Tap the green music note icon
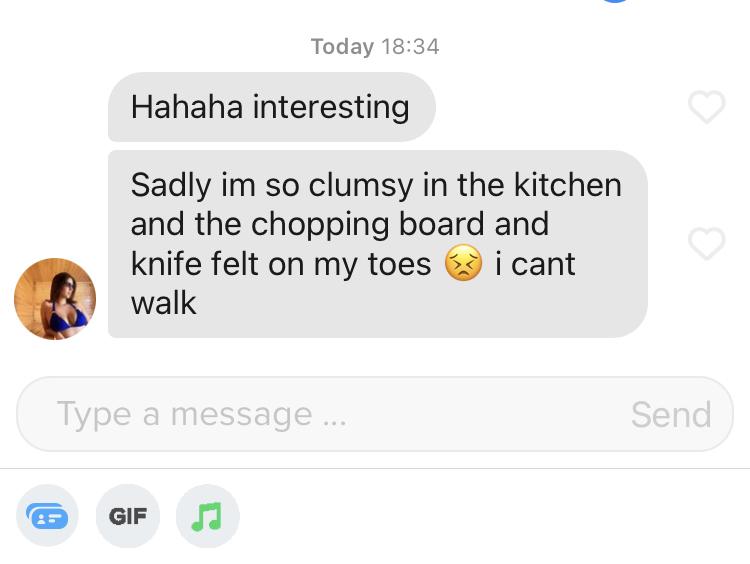Screen dimensions: 750x564 click(207, 516)
